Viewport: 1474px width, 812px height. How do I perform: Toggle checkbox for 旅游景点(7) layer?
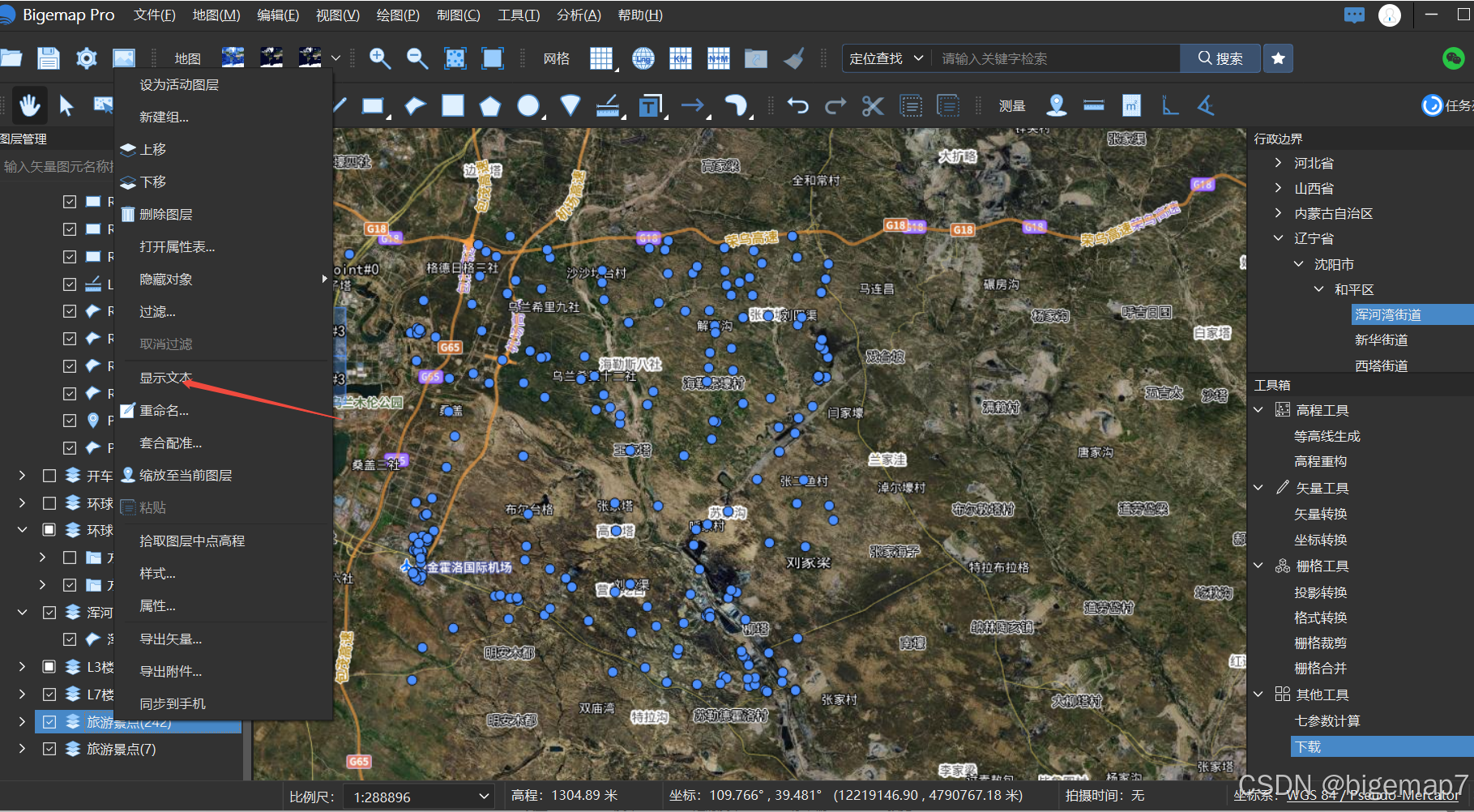(x=49, y=749)
